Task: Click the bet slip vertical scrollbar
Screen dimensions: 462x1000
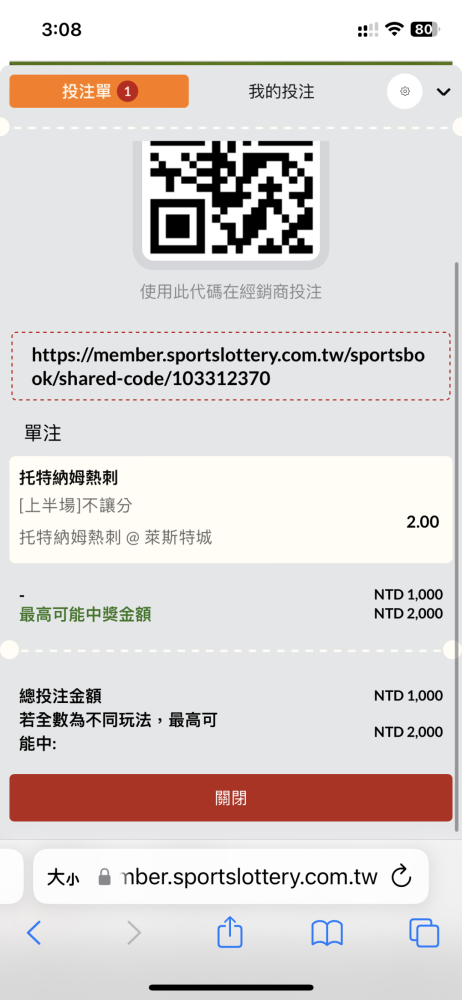Action: [x=456, y=547]
